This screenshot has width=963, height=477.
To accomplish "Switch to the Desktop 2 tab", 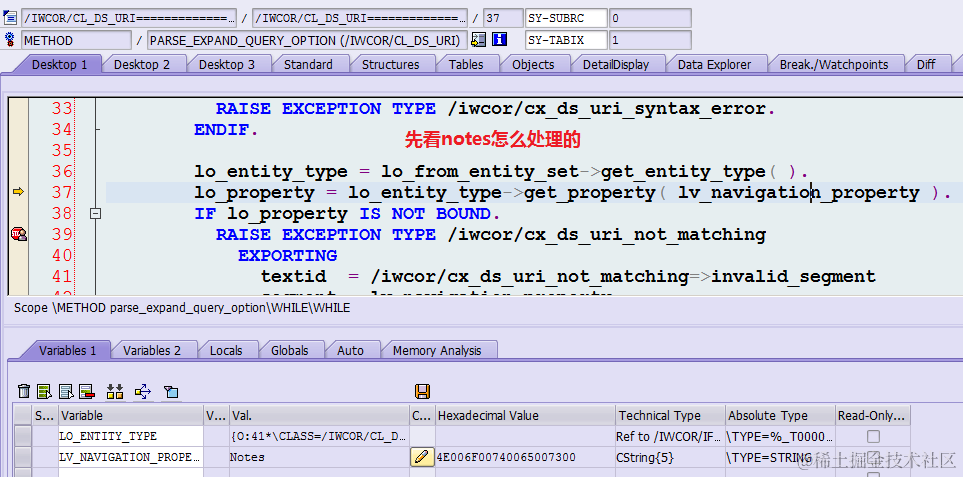I will [142, 64].
